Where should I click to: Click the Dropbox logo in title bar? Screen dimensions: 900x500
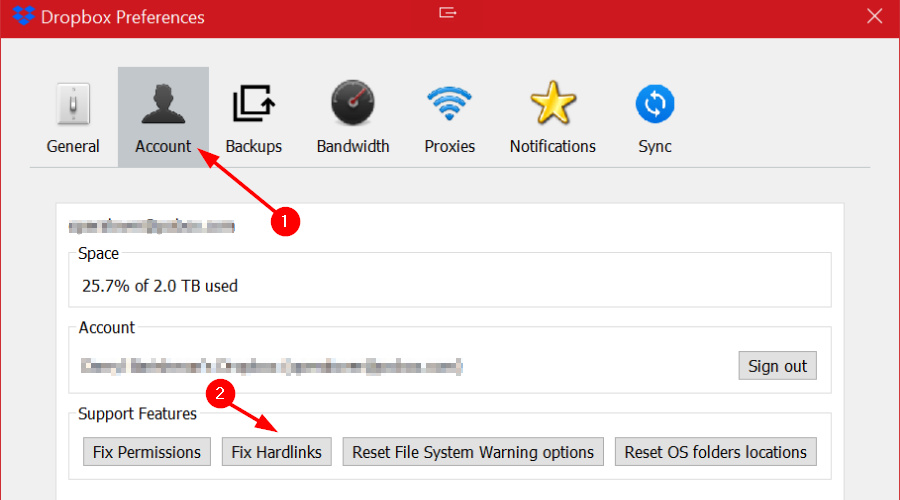coord(24,15)
